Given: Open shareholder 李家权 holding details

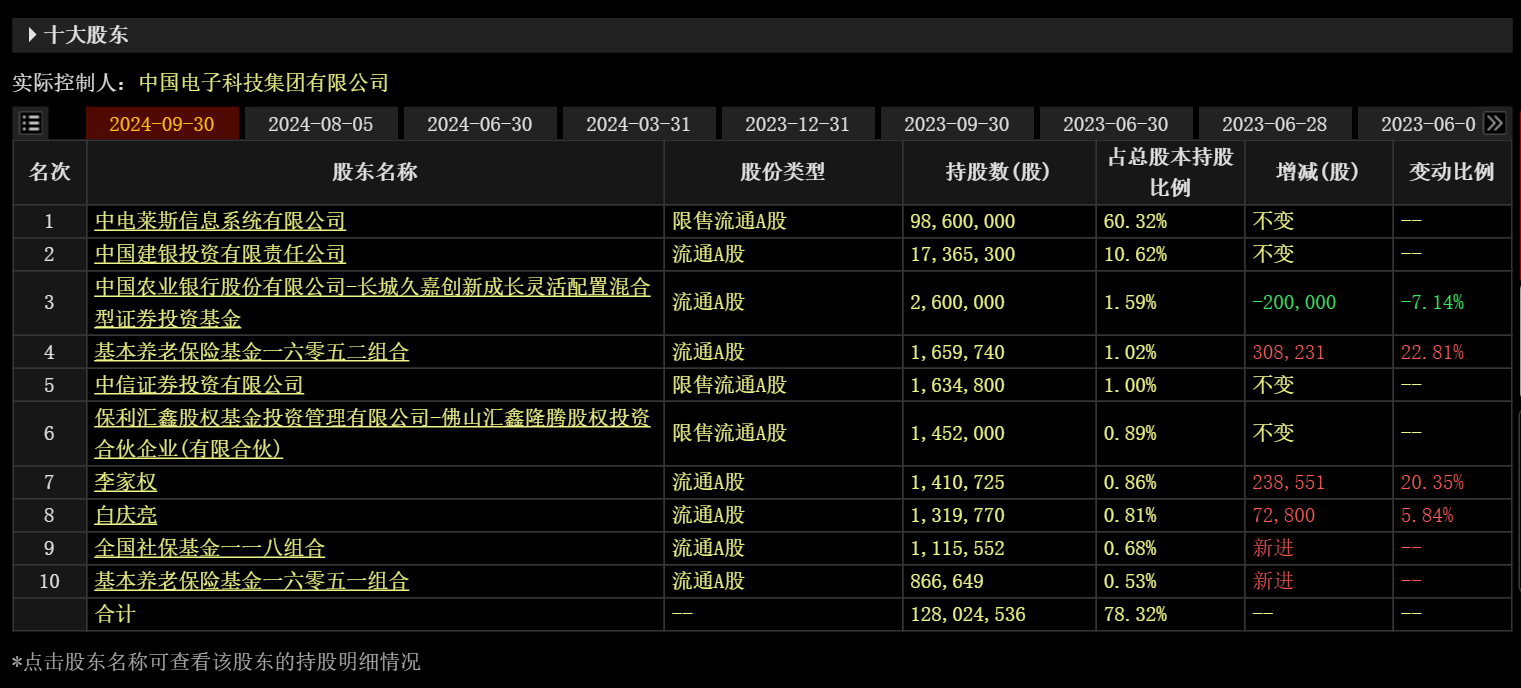Looking at the screenshot, I should [x=125, y=483].
